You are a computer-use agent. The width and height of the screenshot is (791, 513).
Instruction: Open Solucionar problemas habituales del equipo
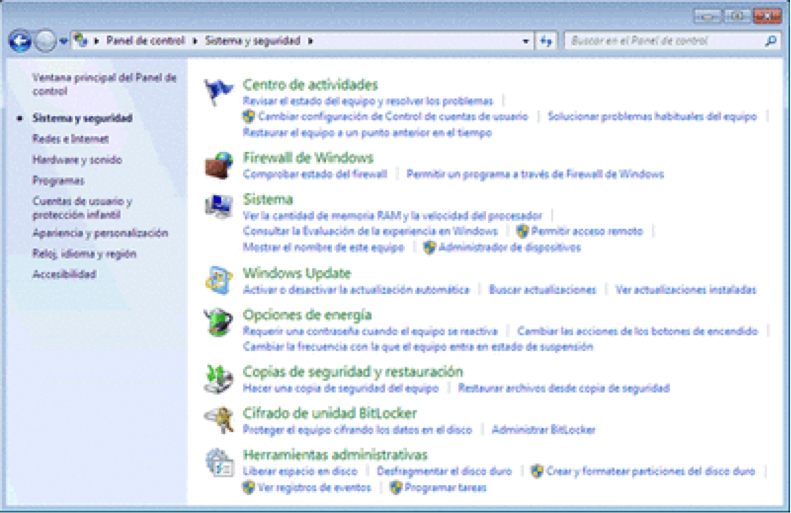click(x=652, y=117)
